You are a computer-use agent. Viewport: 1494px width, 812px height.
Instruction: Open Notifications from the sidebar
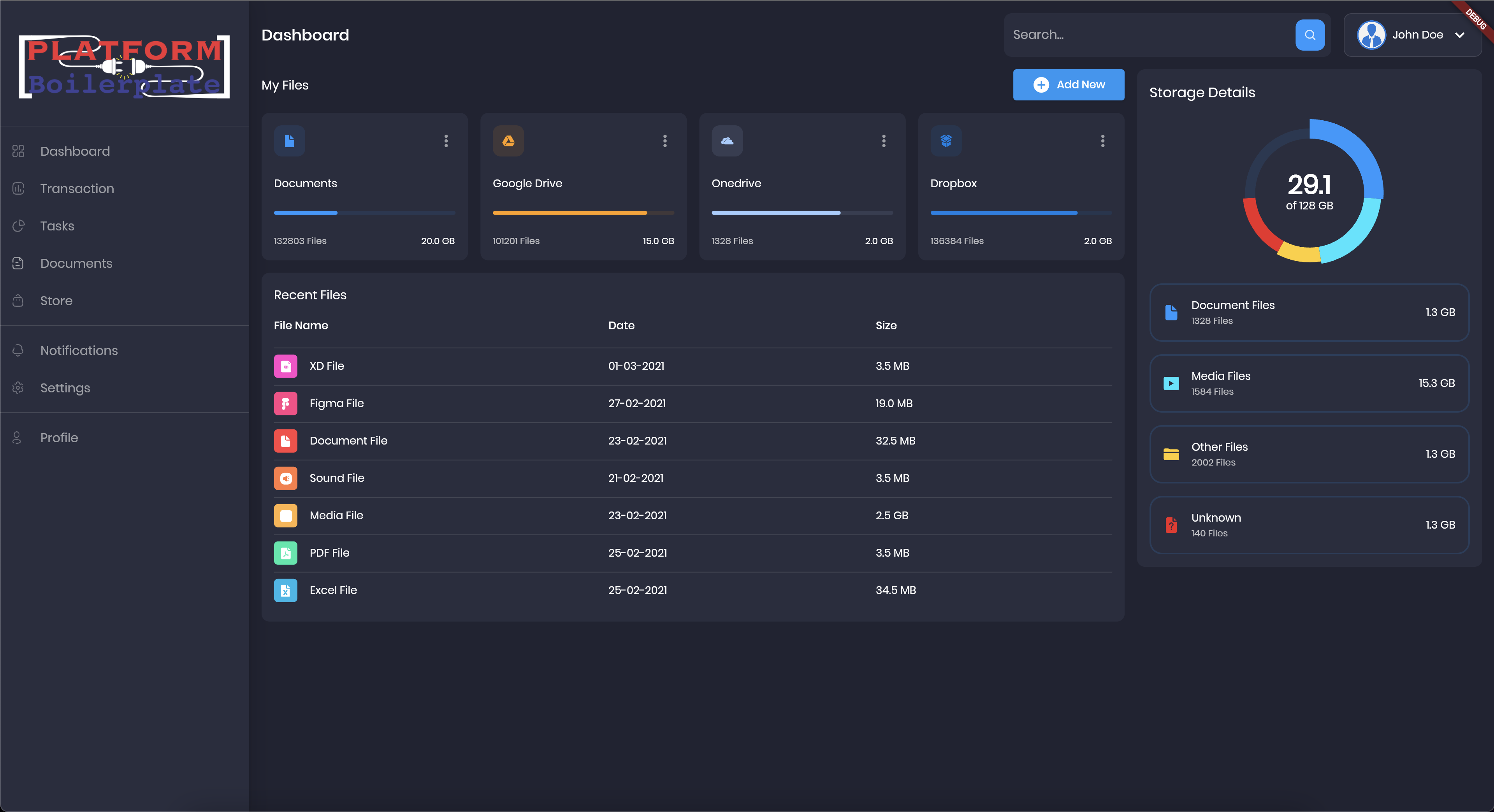pyautogui.click(x=79, y=350)
